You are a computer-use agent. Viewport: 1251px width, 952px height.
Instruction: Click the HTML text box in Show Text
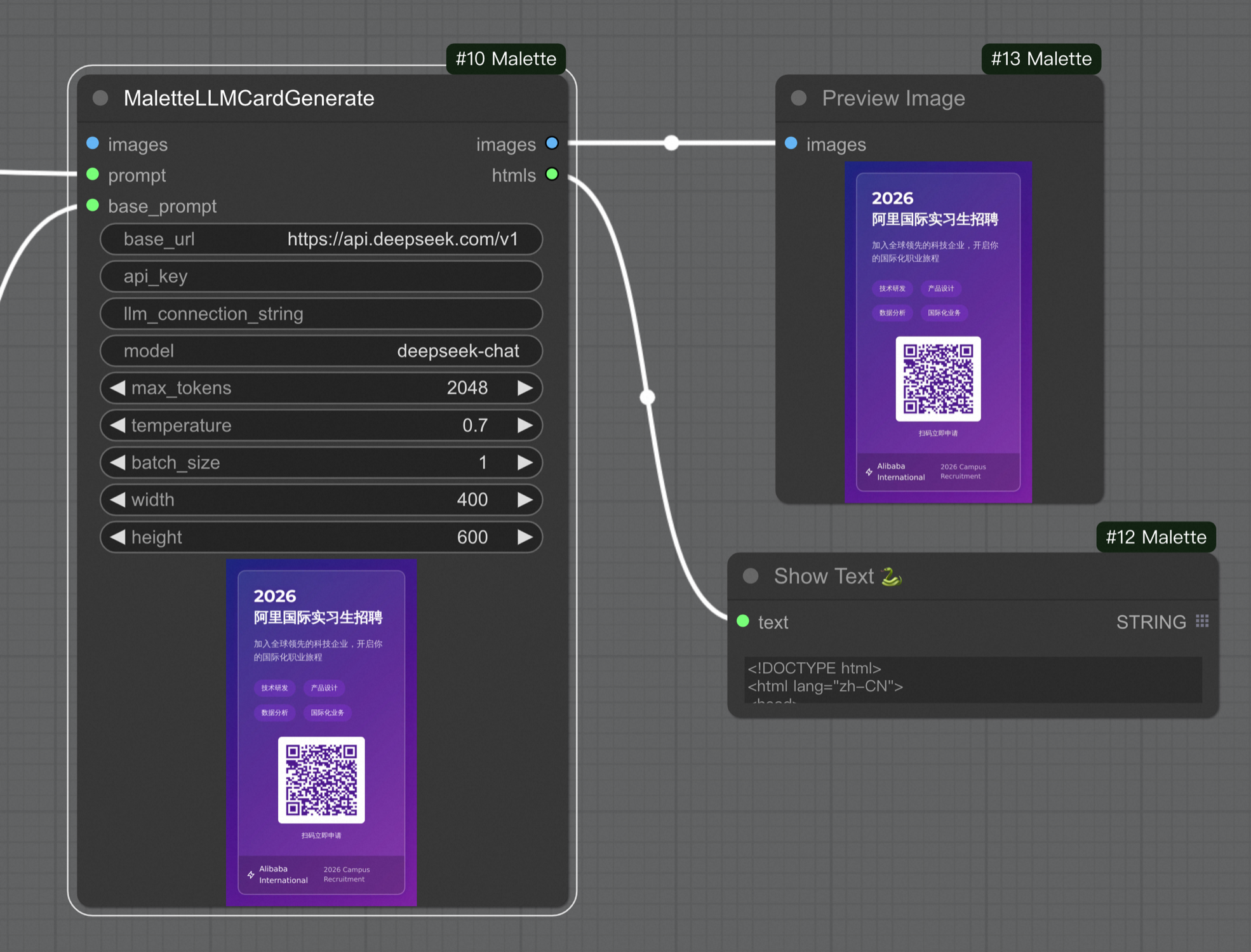[x=973, y=680]
